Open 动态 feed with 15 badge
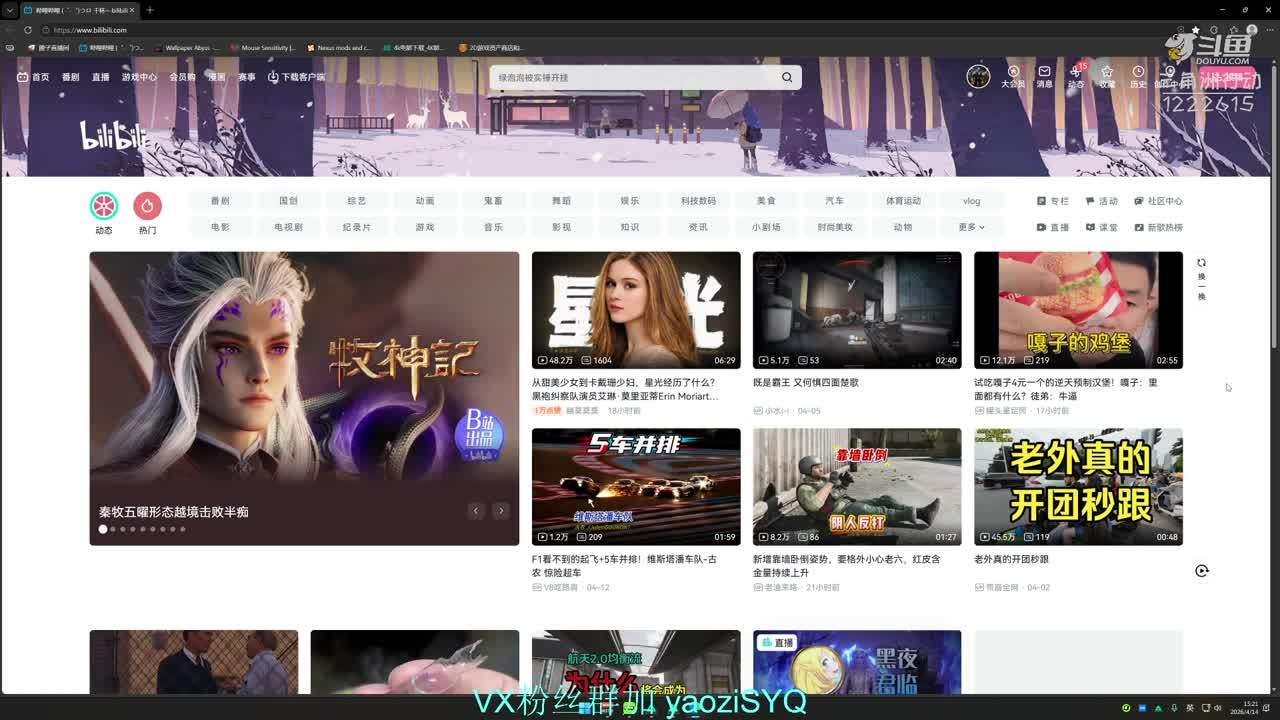 pos(1076,73)
